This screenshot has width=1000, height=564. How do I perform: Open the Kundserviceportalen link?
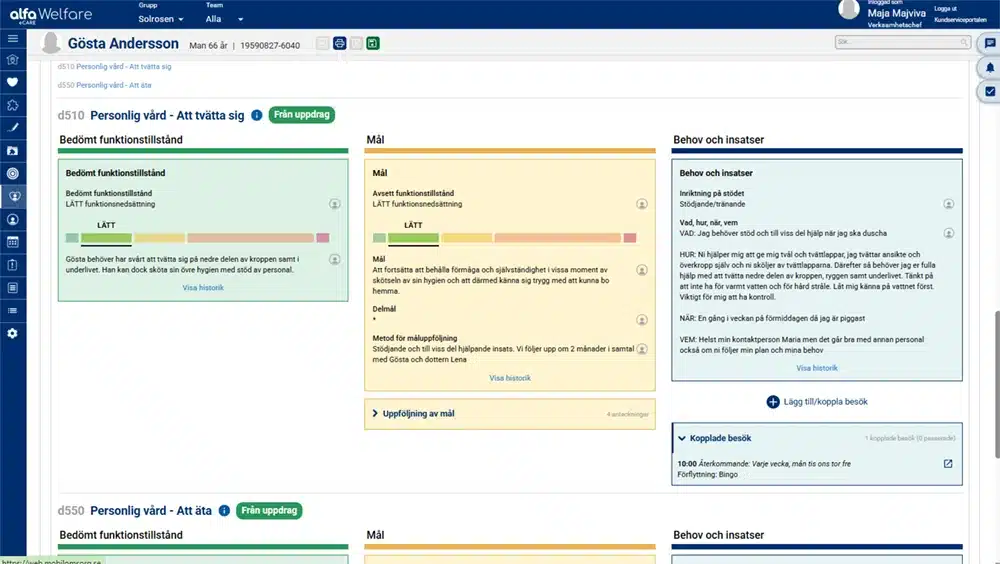[x=960, y=20]
